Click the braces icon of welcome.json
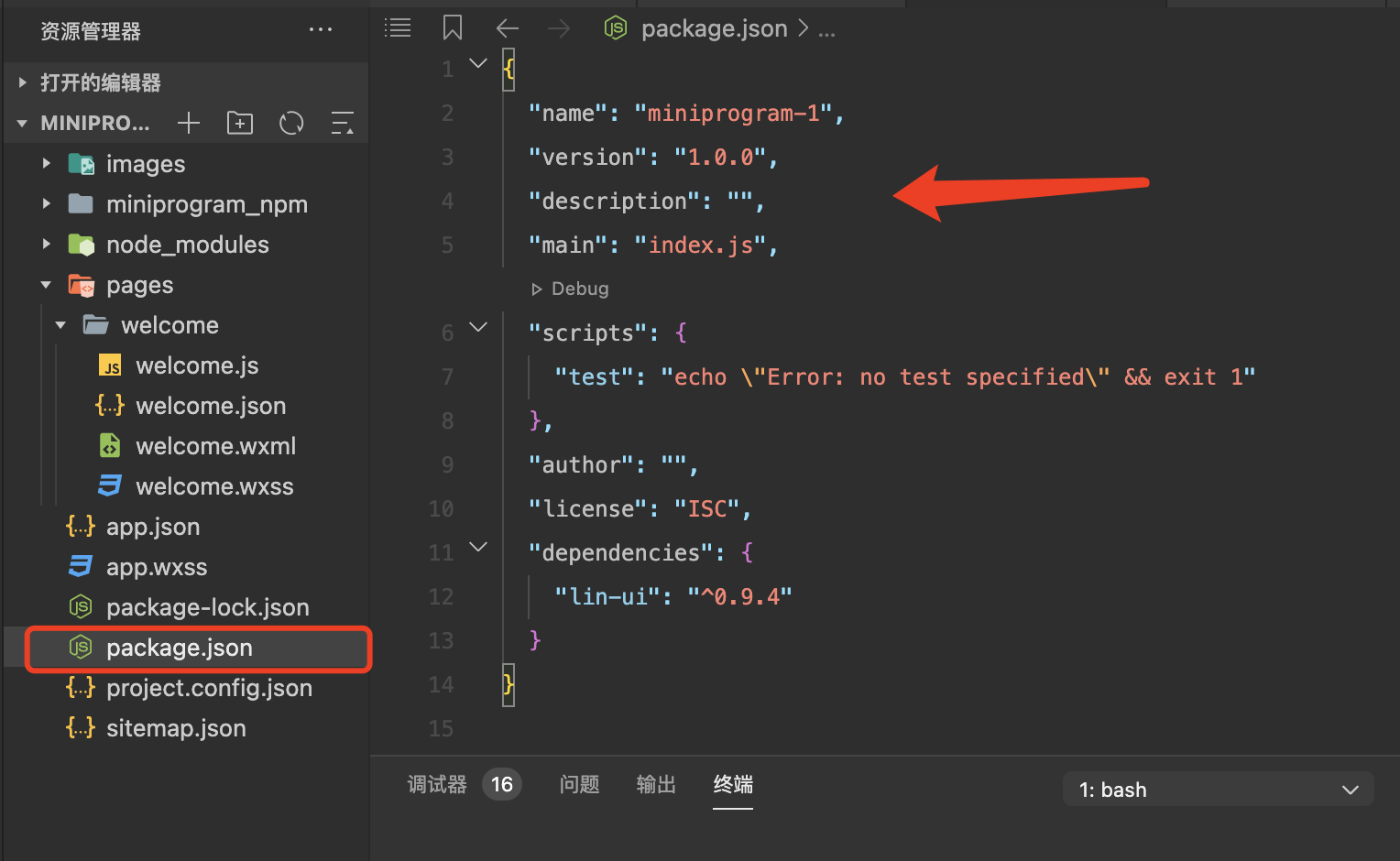Image resolution: width=1400 pixels, height=861 pixels. click(x=110, y=405)
